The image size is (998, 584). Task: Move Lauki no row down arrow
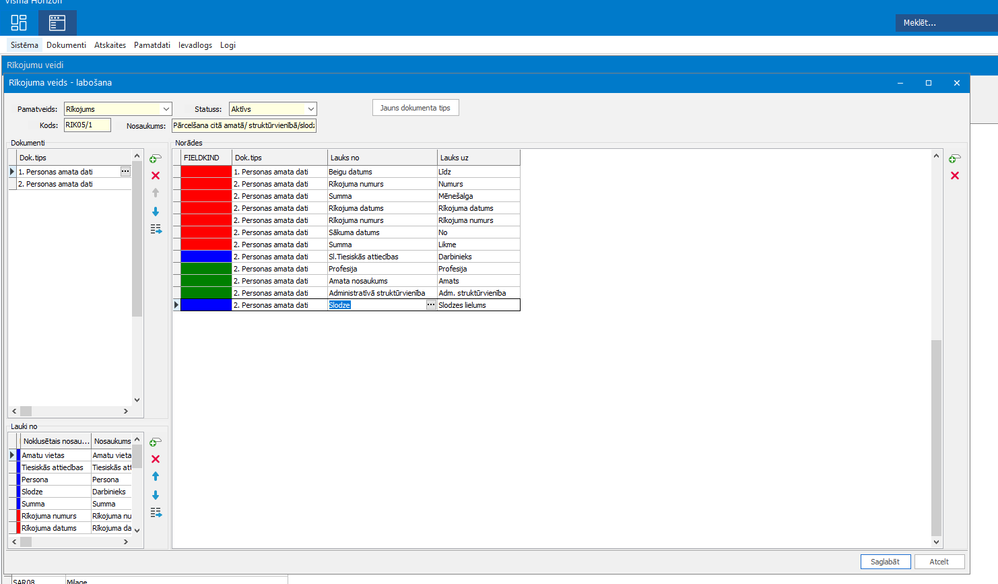[x=155, y=495]
